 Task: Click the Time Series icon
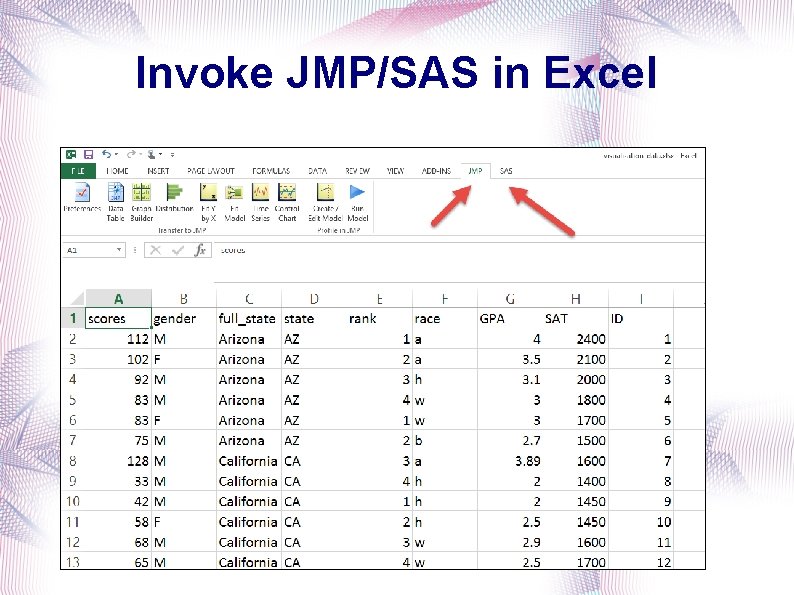pyautogui.click(x=260, y=203)
